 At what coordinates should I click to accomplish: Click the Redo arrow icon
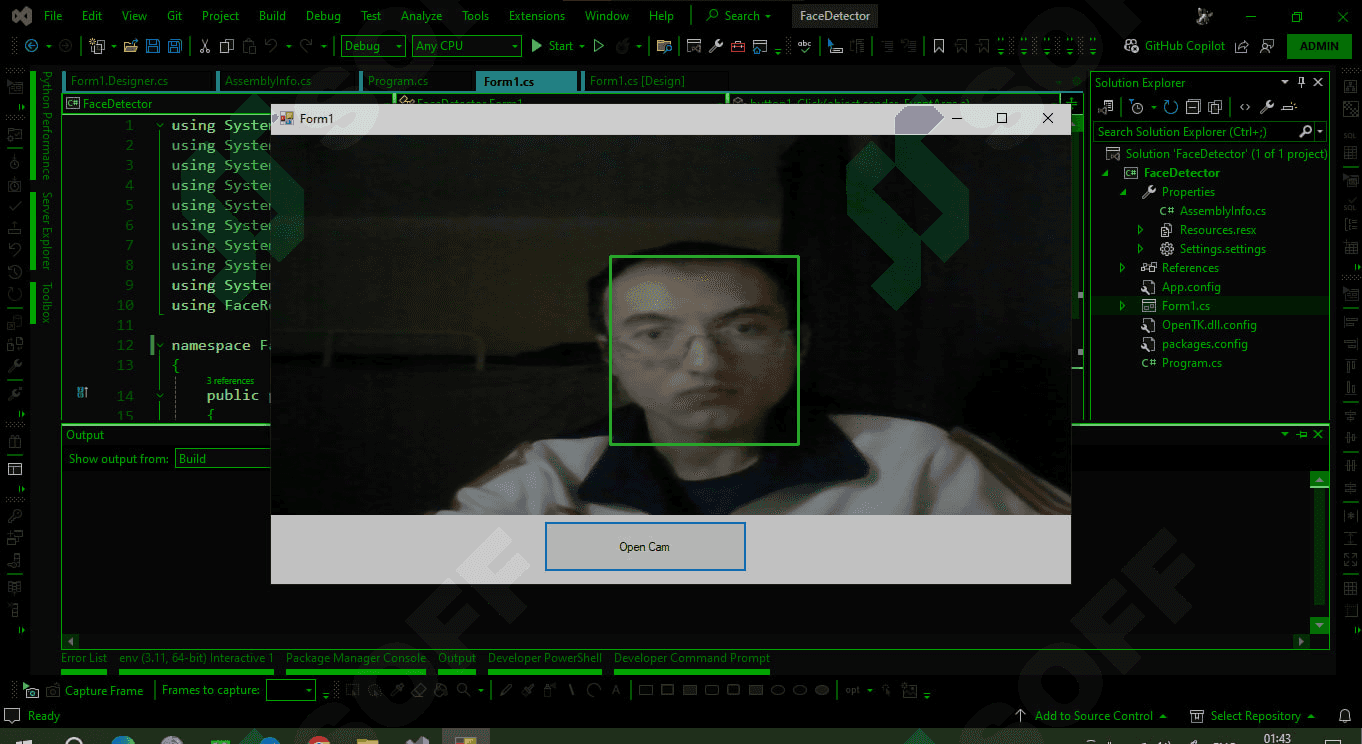pyautogui.click(x=306, y=46)
